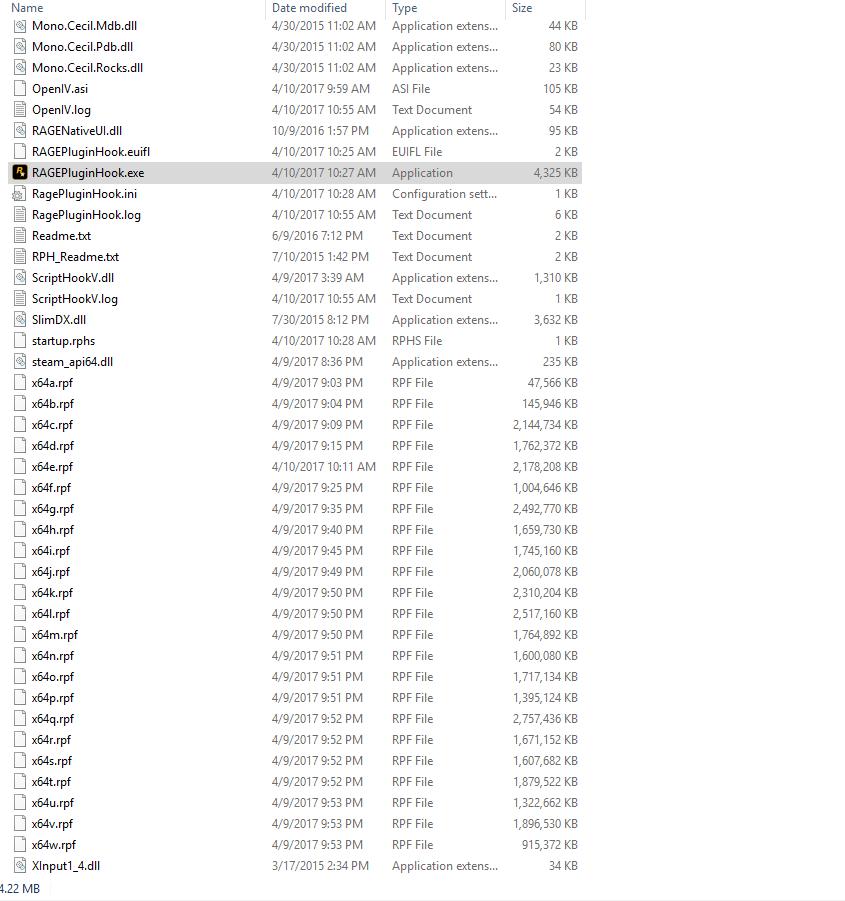
Task: Click file name x64u.rpf
Action: pos(53,803)
